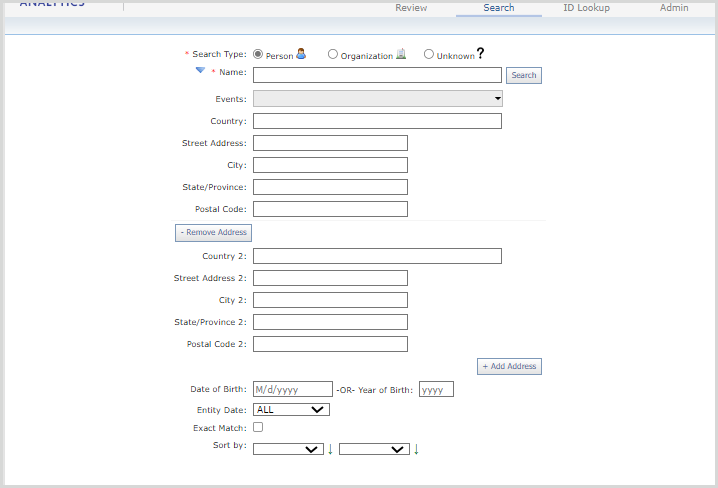Focus the Country 2 input field
This screenshot has height=488, width=718.
pyautogui.click(x=377, y=256)
